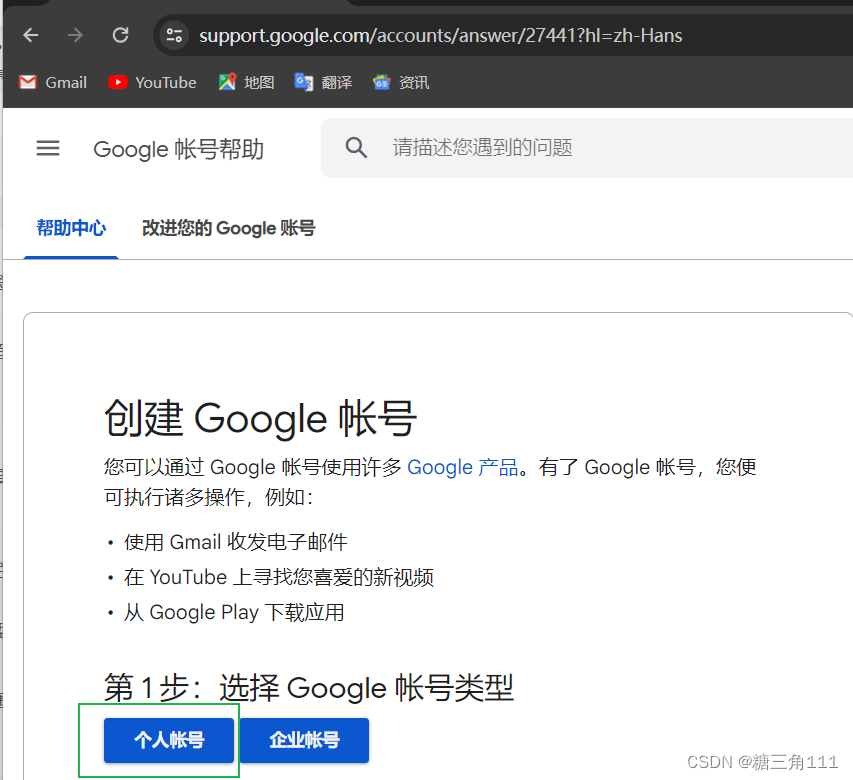
Task: Click the Google 帐号帮助 title
Action: 178,149
